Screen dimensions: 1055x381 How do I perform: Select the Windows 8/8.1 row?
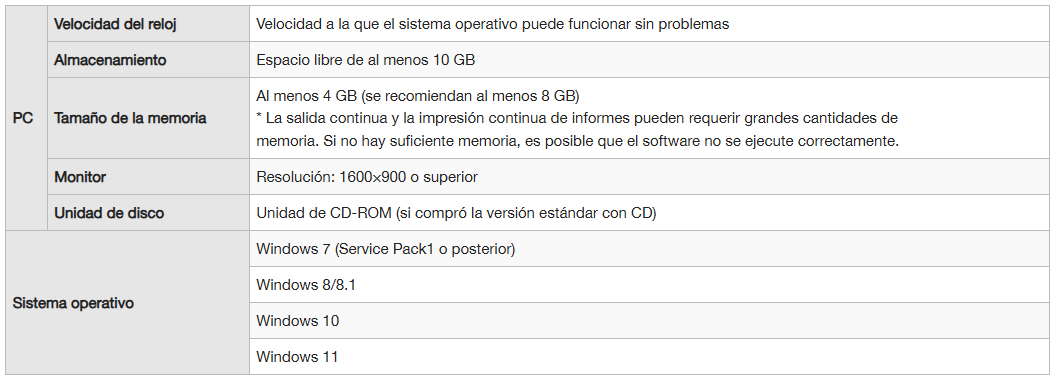(649, 285)
